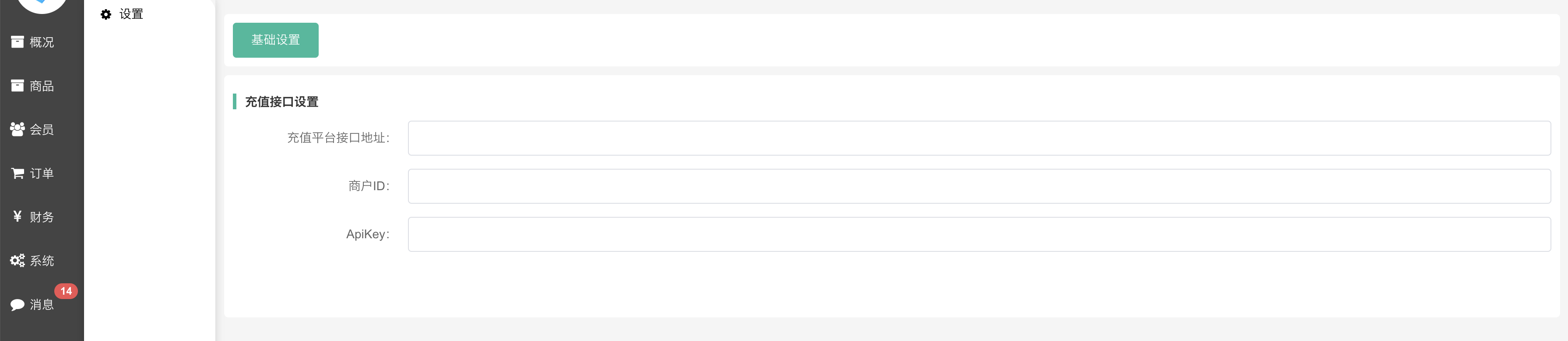Open the 会员 text menu entry
The width and height of the screenshot is (1568, 341).
42,129
